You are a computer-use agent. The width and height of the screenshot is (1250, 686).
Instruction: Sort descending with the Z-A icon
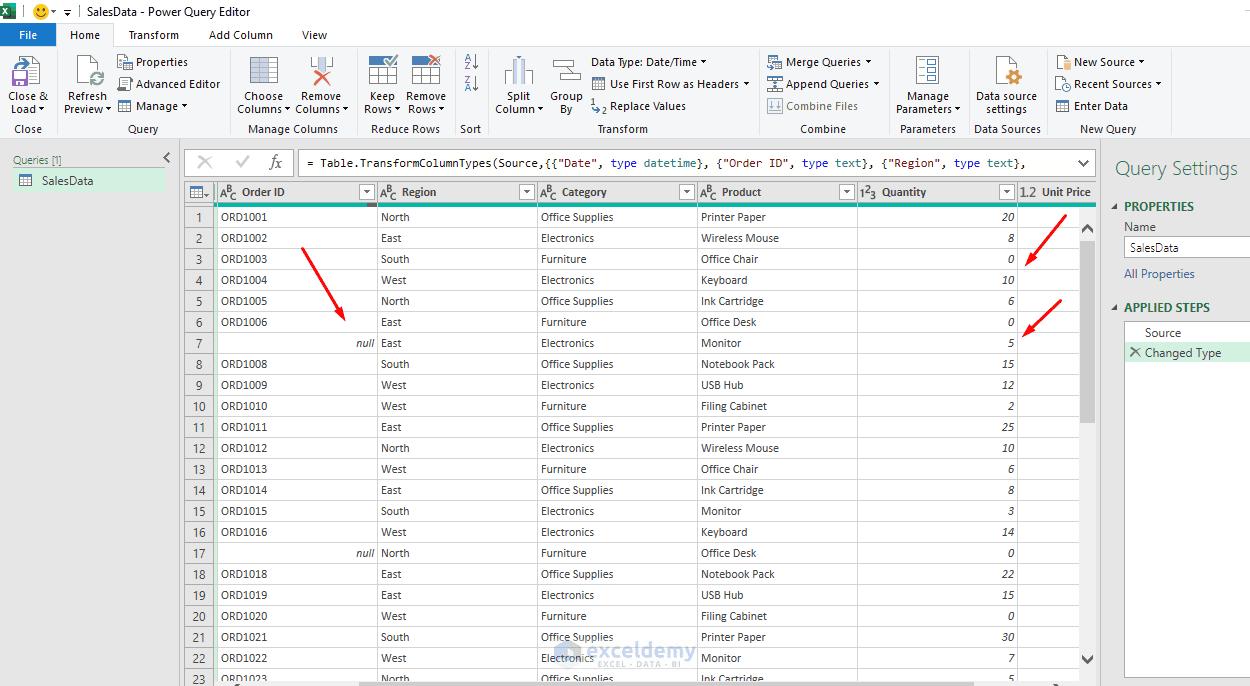click(471, 84)
